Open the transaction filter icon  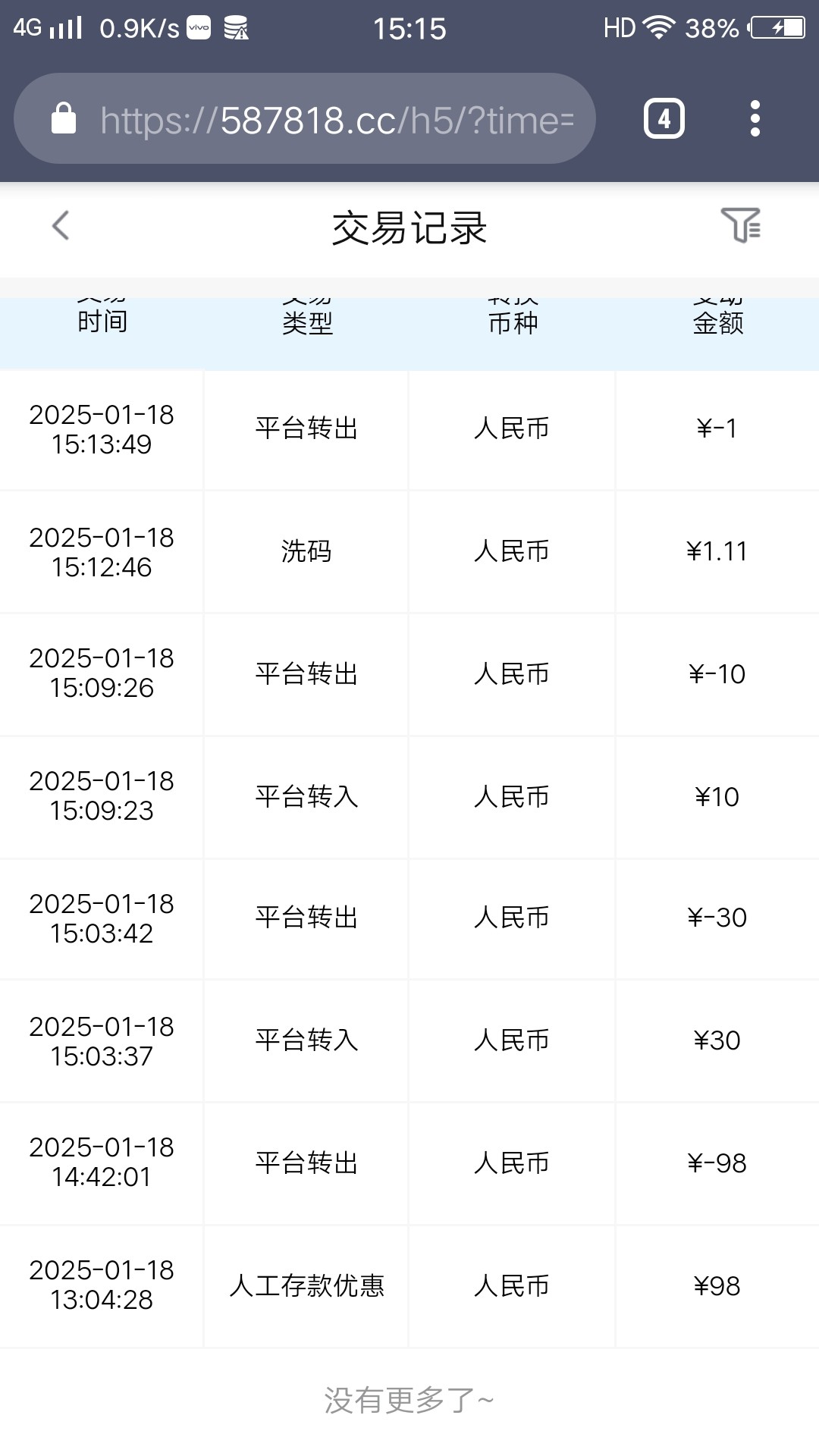click(x=740, y=225)
